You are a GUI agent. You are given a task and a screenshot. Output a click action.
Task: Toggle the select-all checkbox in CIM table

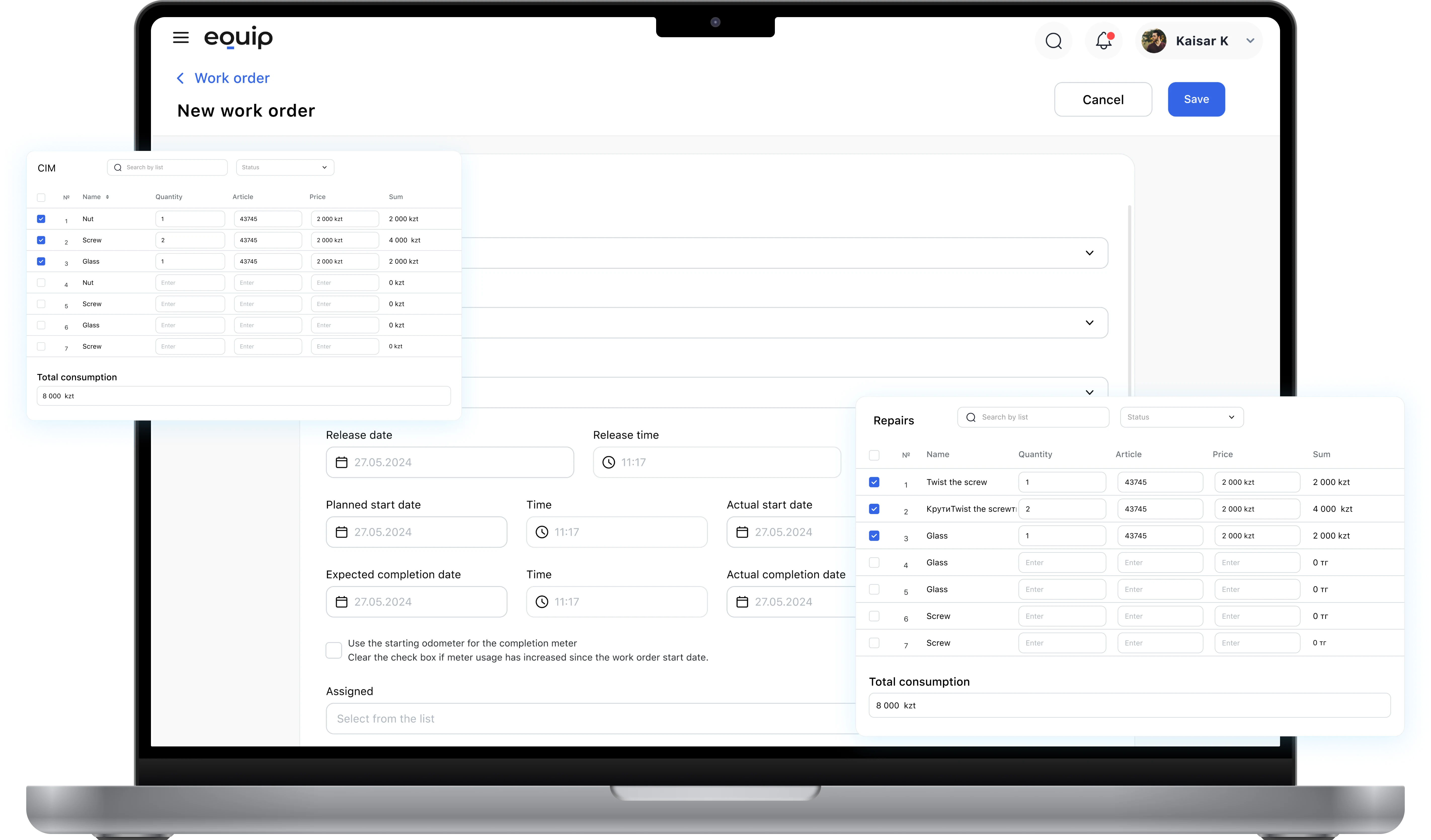(41, 197)
